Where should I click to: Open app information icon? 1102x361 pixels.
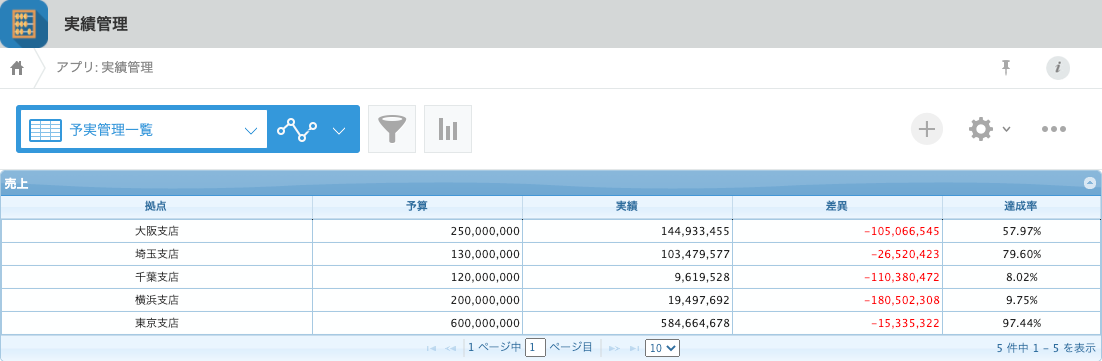click(1058, 68)
